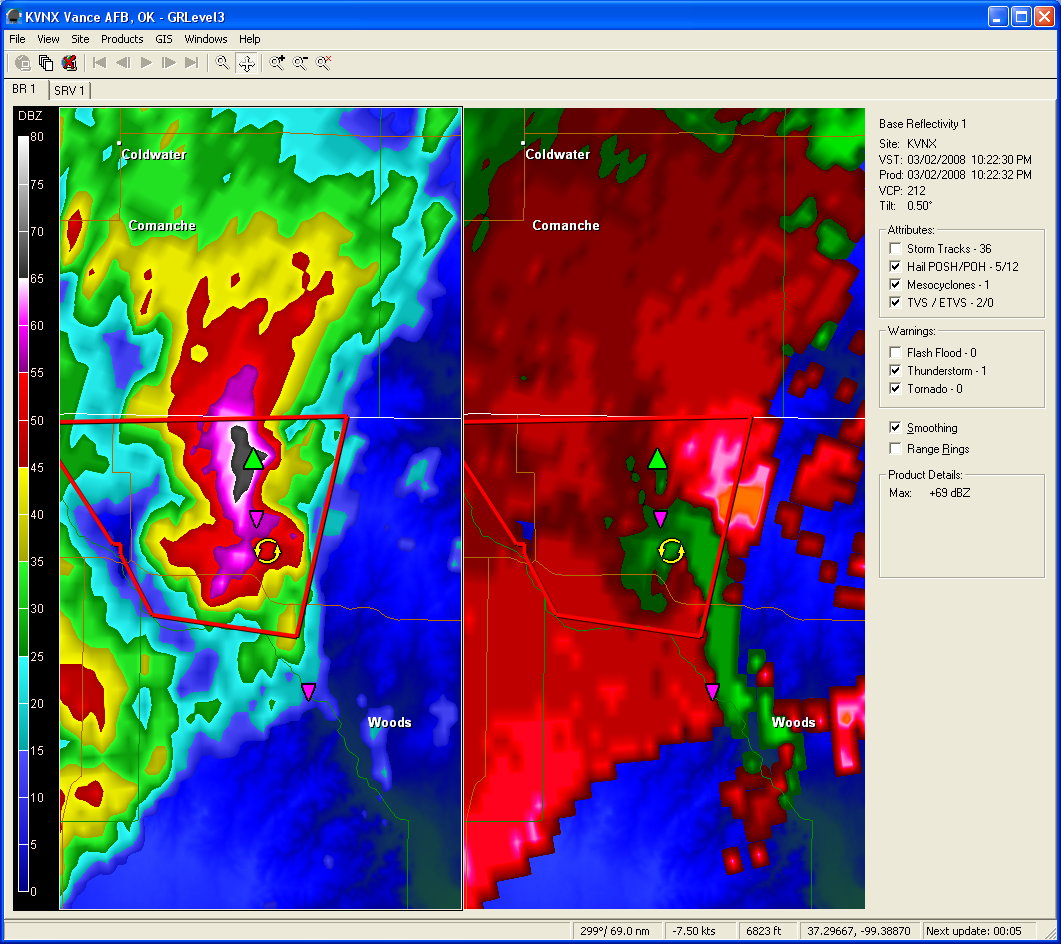
Task: Toggle TVS / ETVS checkbox
Action: point(895,302)
